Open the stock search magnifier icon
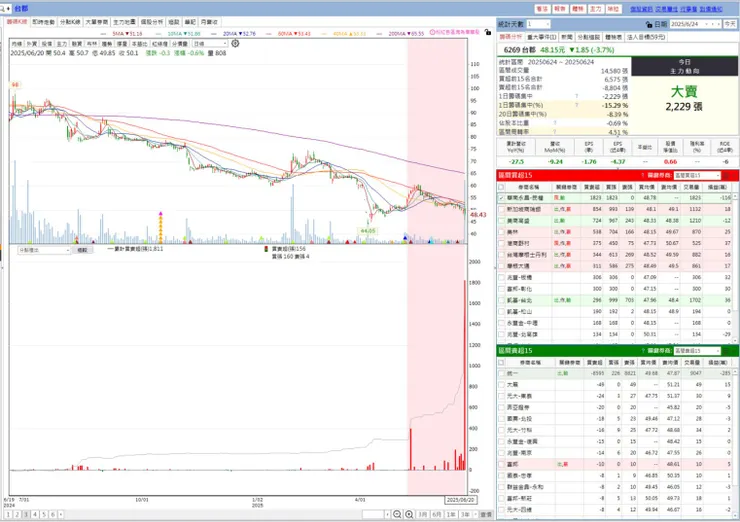Screen dimensions: 740x522 [2, 8]
